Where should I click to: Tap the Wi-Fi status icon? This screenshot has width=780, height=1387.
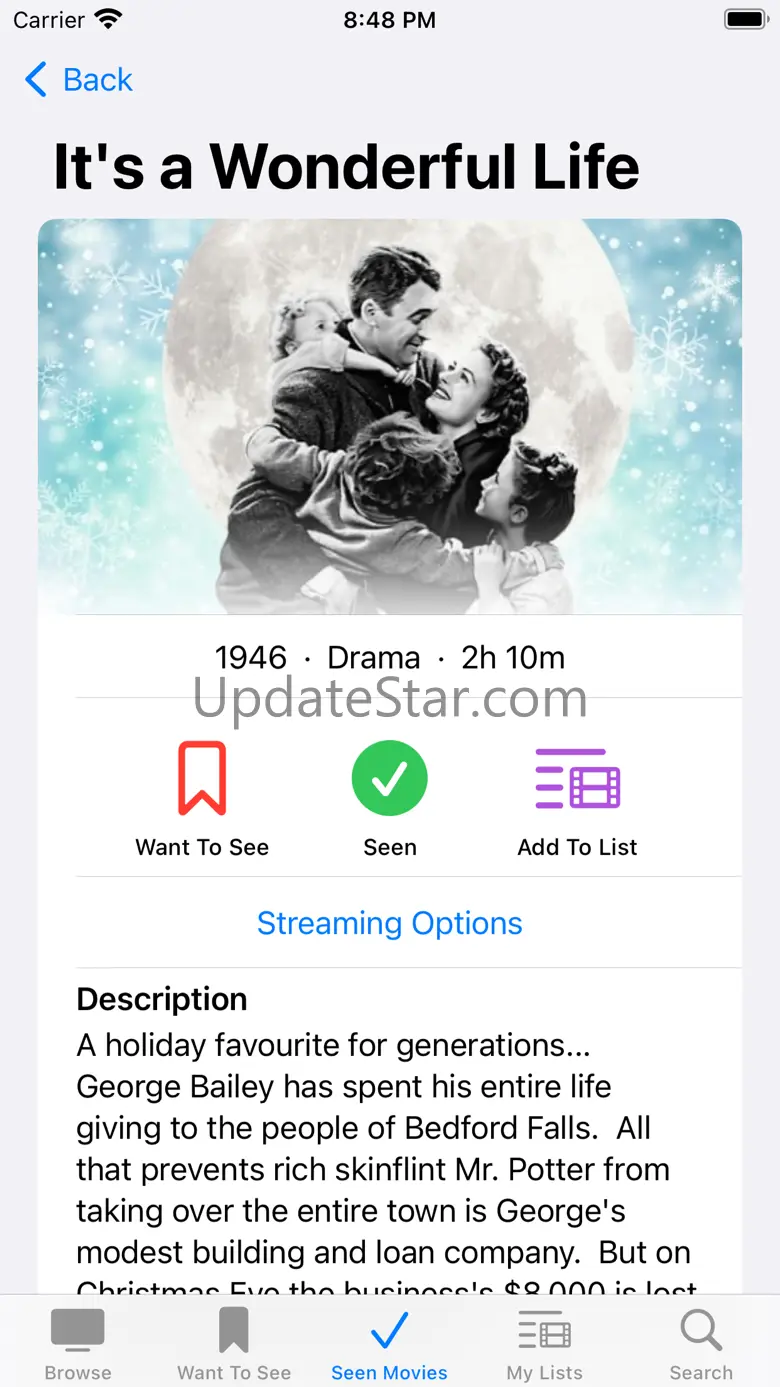click(x=107, y=19)
